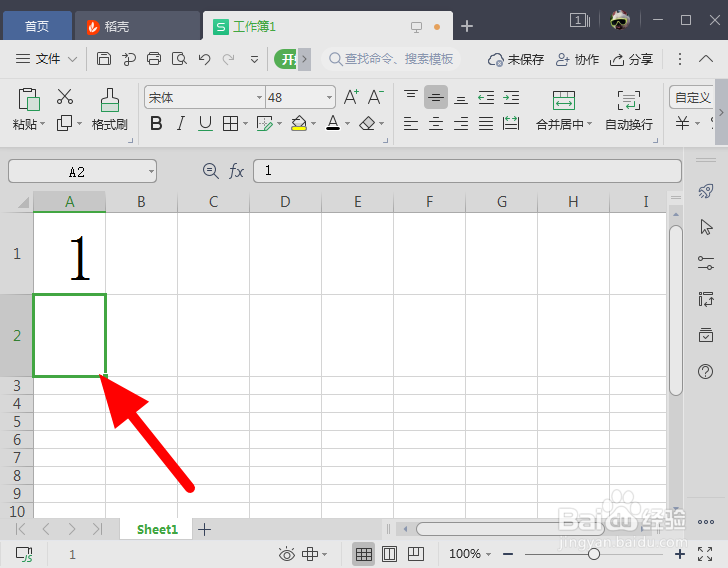728x568 pixels.
Task: Click the font color A swatch
Action: [x=333, y=124]
